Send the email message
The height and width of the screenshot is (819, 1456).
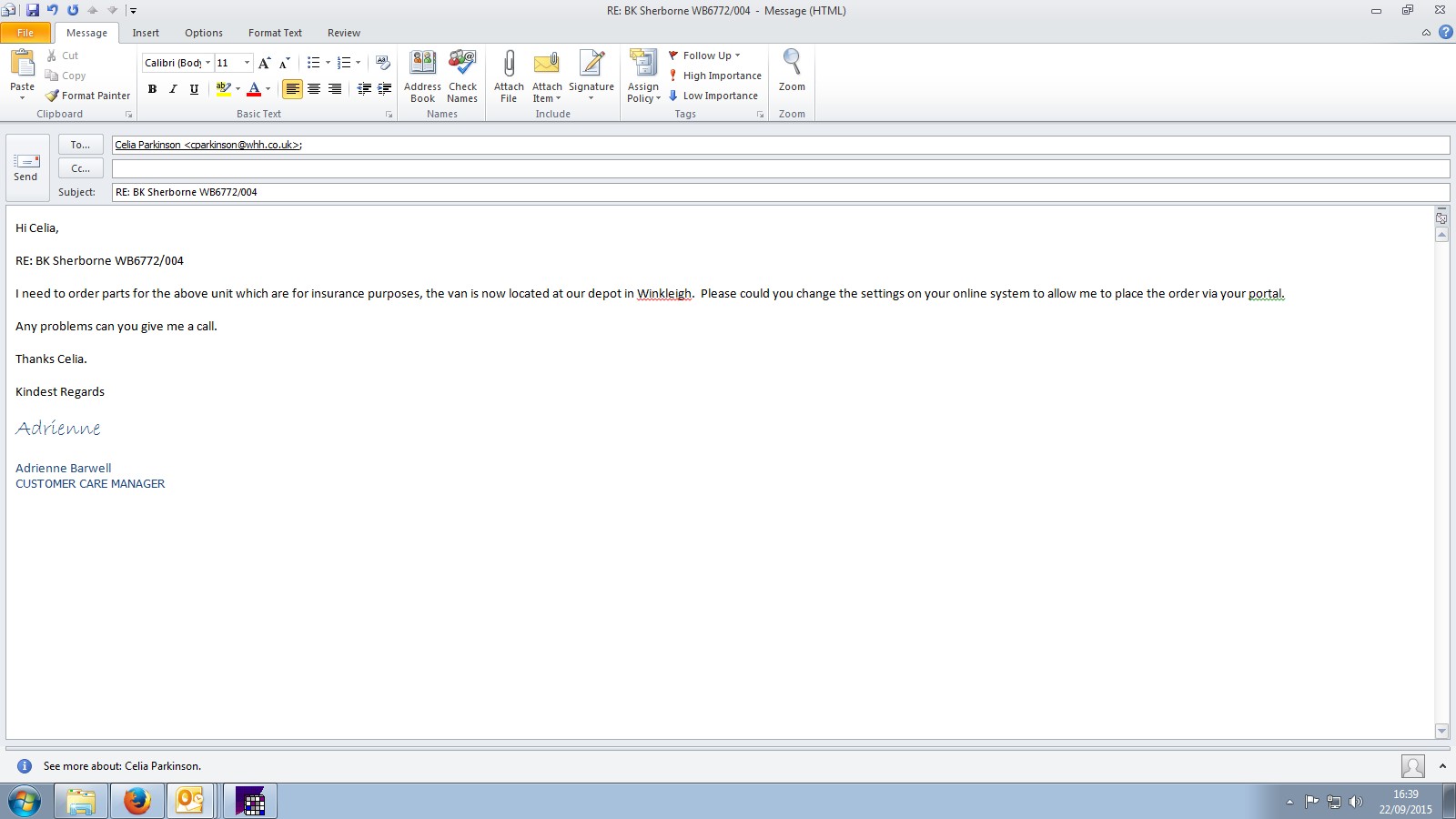pyautogui.click(x=26, y=167)
